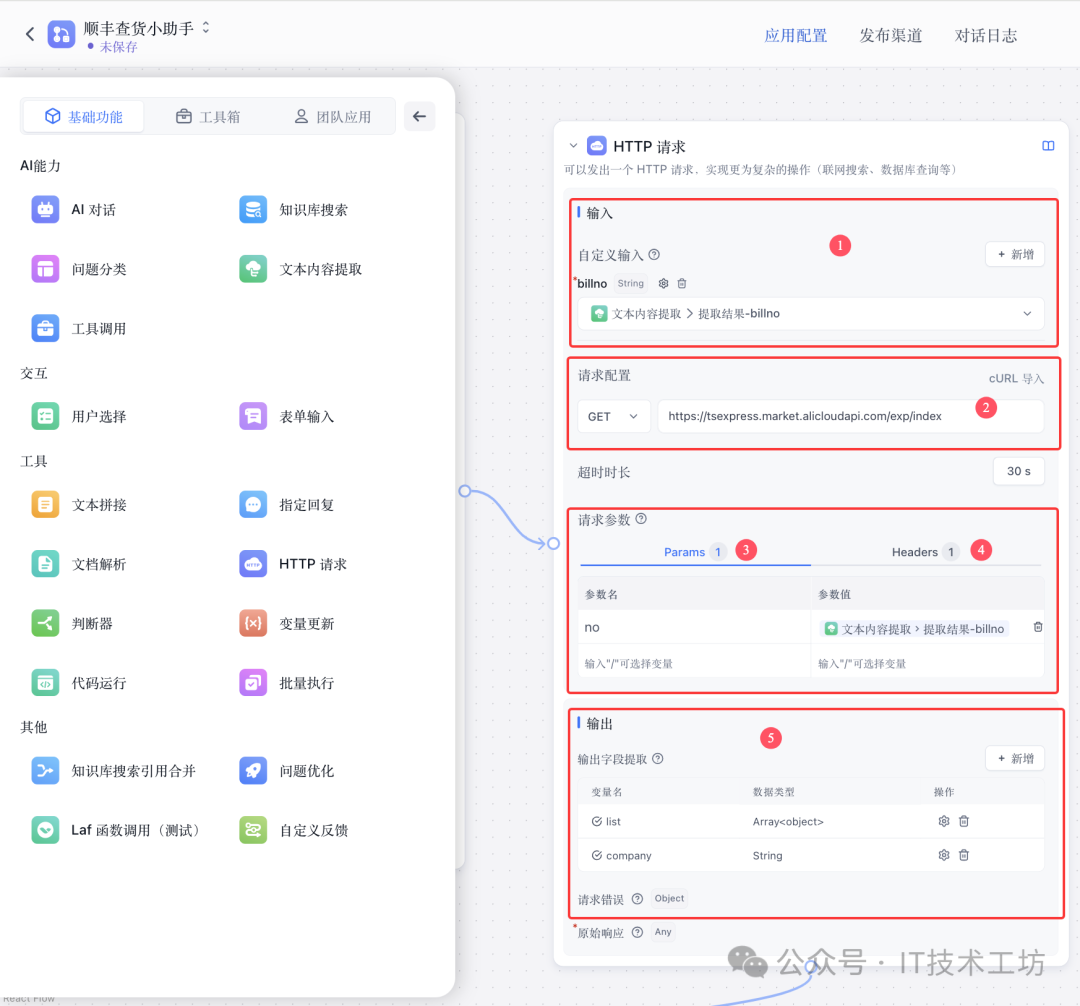Image resolution: width=1080 pixels, height=1006 pixels.
Task: Open settings for list output field
Action: [x=944, y=821]
